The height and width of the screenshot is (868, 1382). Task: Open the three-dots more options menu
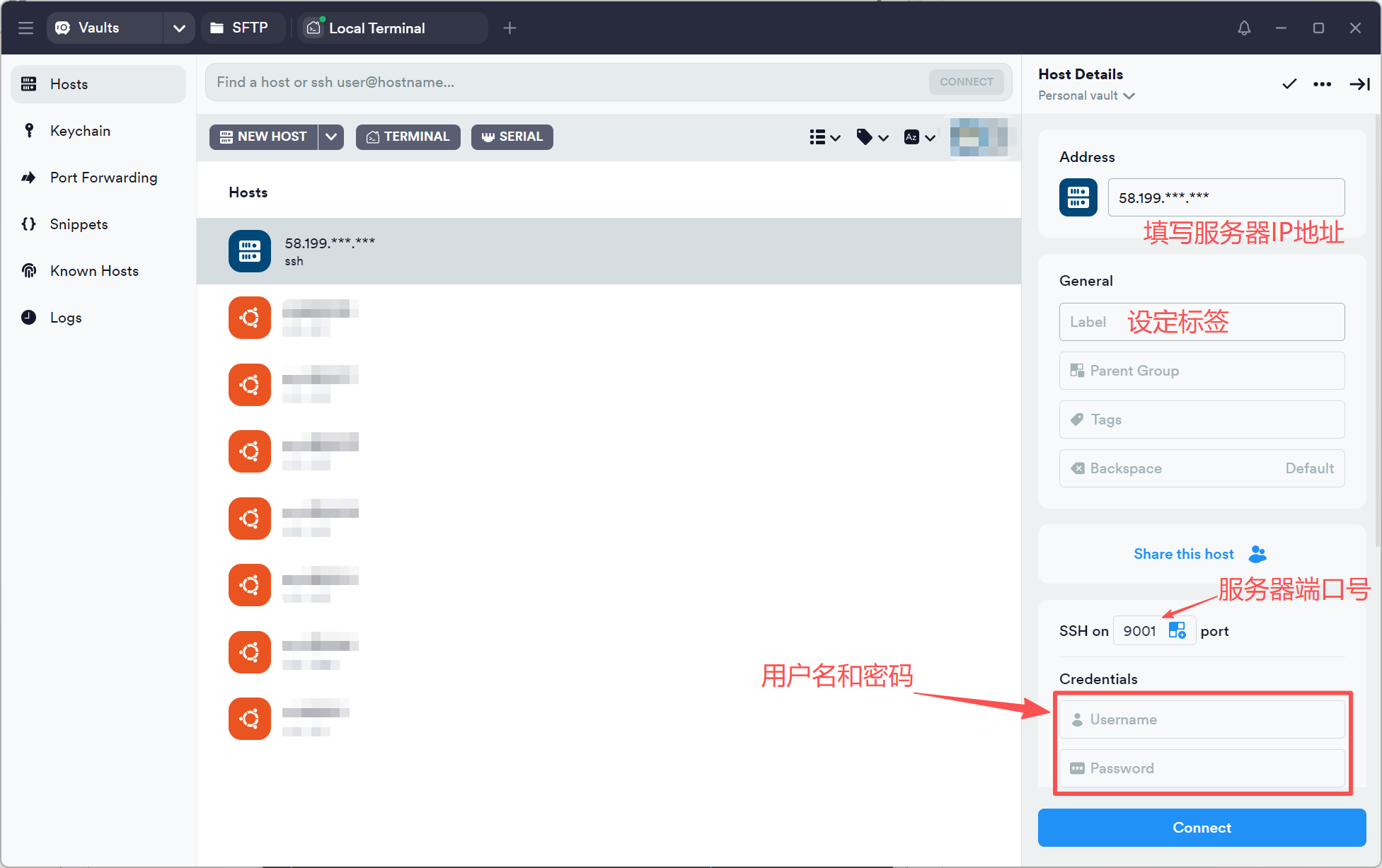(1322, 84)
